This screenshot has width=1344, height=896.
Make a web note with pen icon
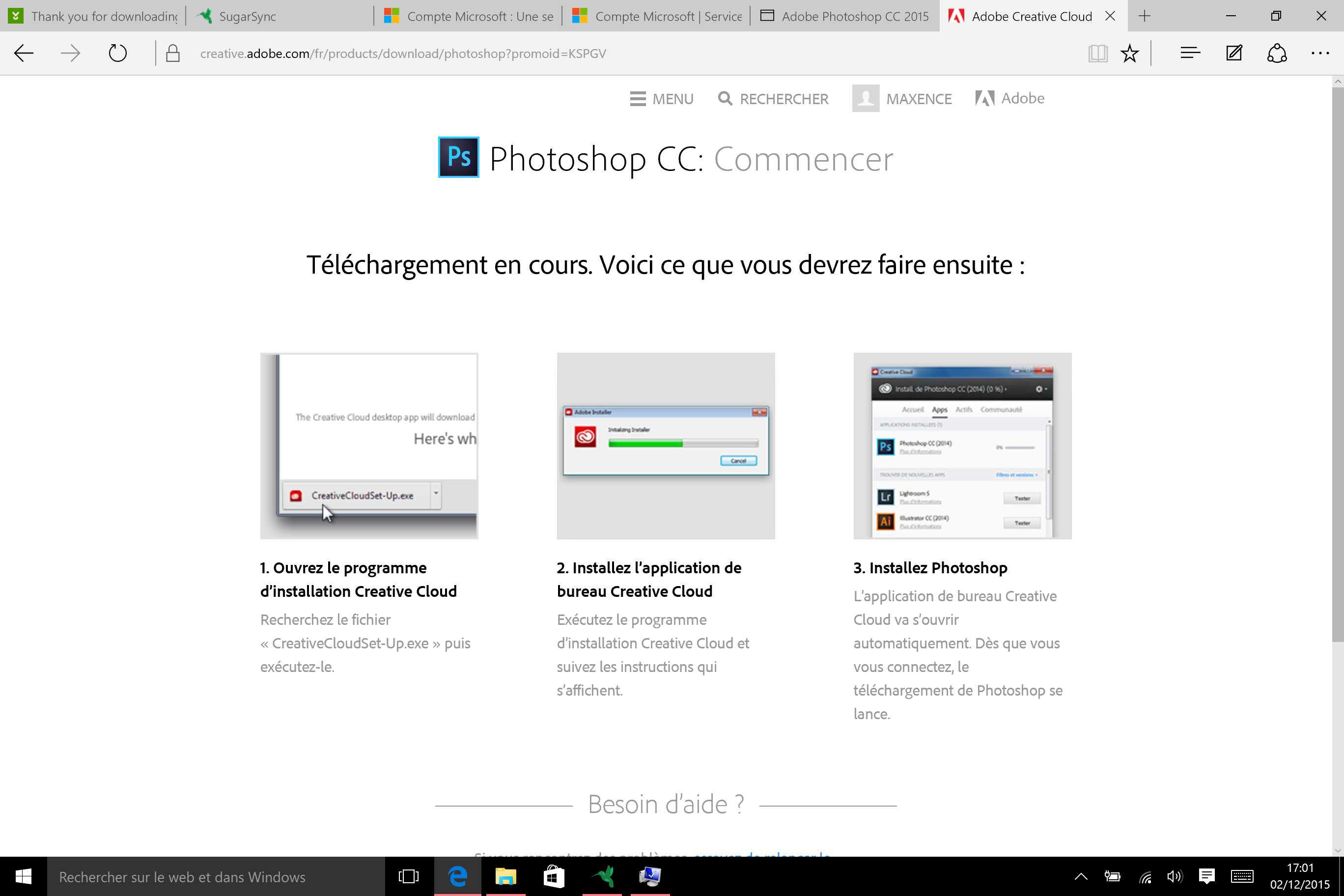(1234, 53)
